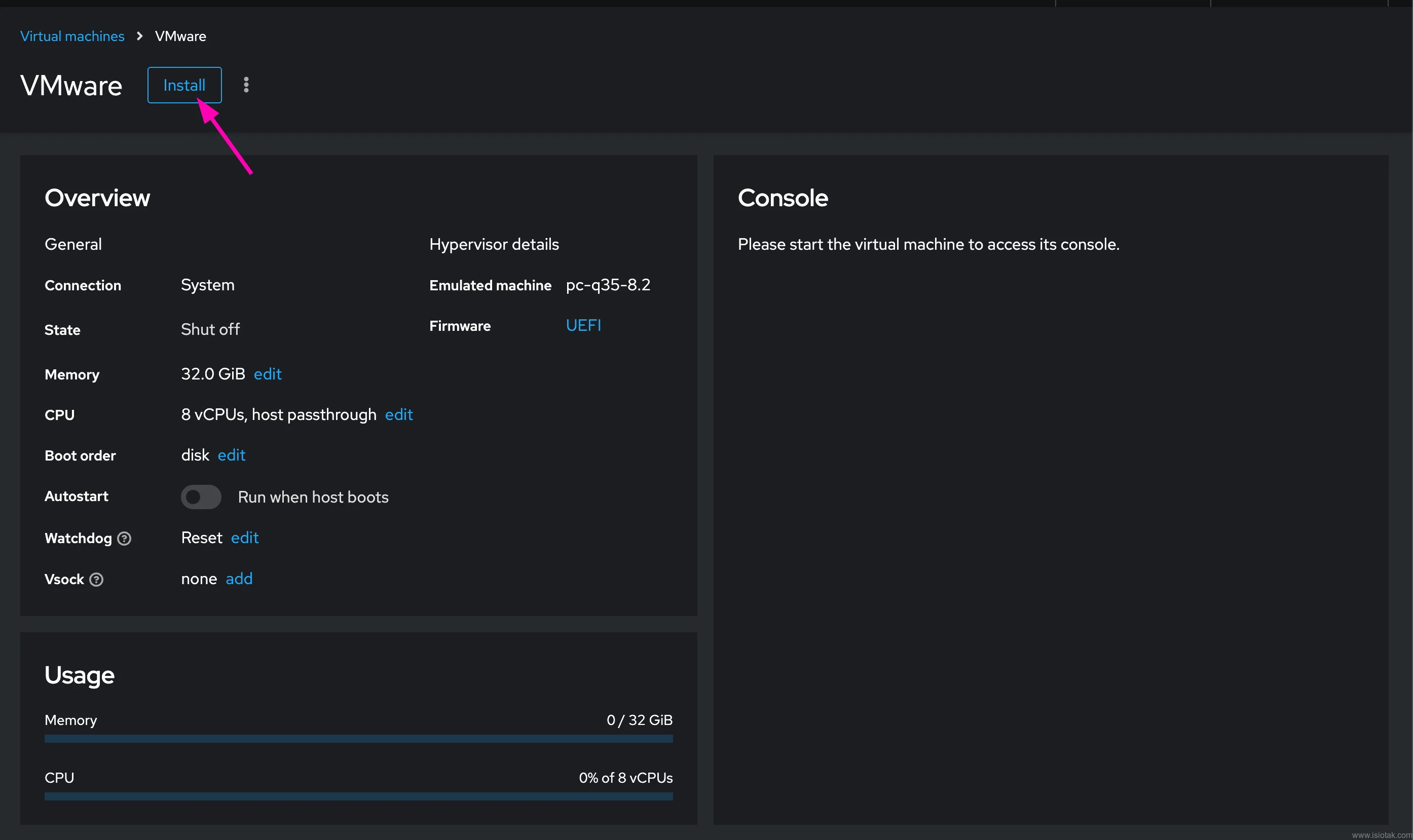Click the Overview section heading

pyautogui.click(x=97, y=198)
